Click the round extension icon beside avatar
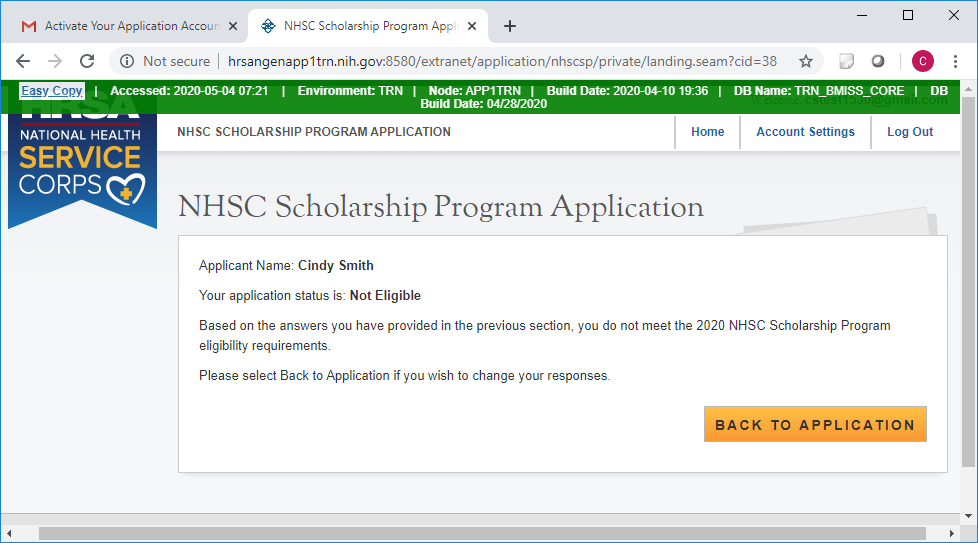This screenshot has width=978, height=543. click(x=878, y=61)
